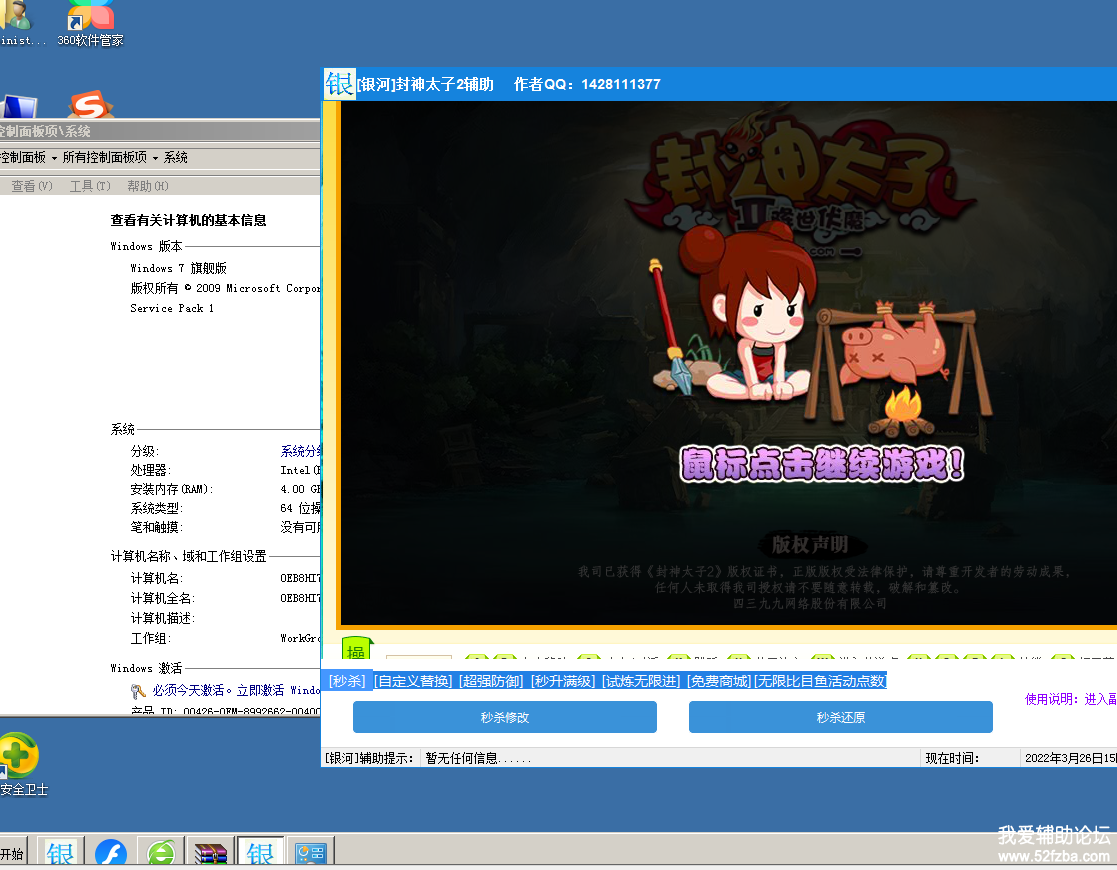Click the 开始 Start button
The image size is (1117, 870).
[x=13, y=853]
